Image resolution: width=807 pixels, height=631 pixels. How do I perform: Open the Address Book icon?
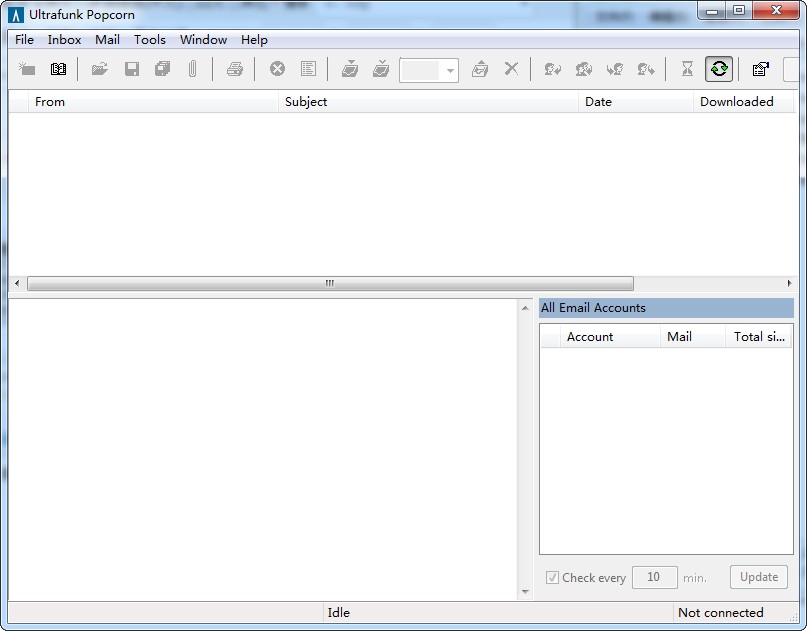pos(58,68)
